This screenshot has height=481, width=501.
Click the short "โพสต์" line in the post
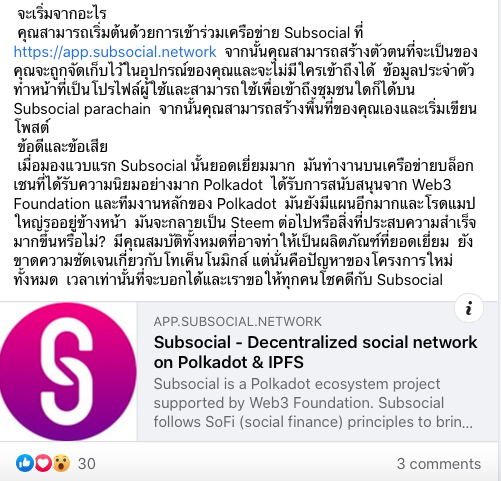click(x=32, y=128)
